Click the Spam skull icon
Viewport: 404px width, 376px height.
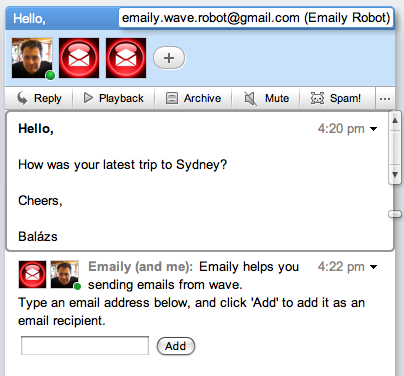[317, 98]
